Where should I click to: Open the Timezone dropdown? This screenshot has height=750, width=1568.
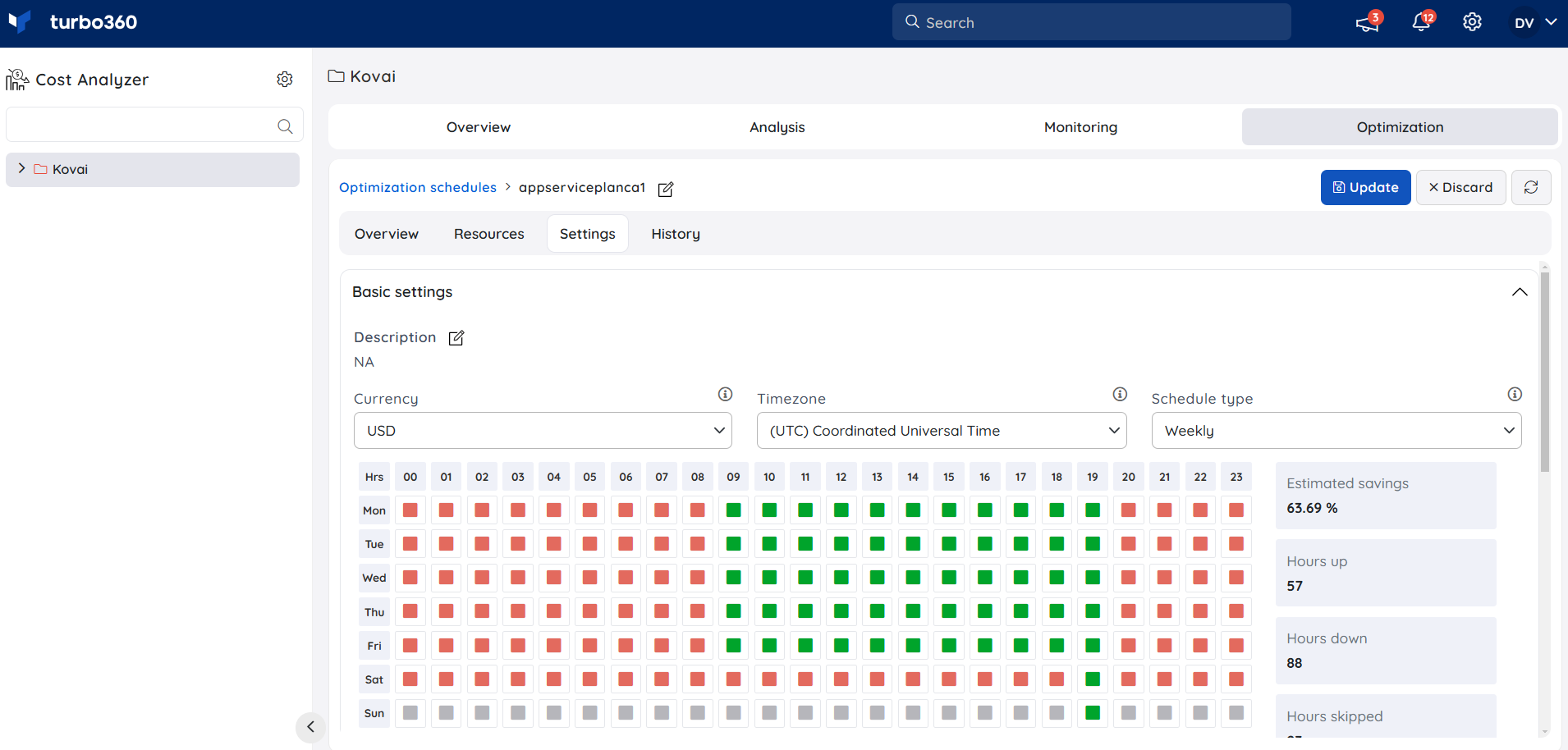tap(942, 431)
